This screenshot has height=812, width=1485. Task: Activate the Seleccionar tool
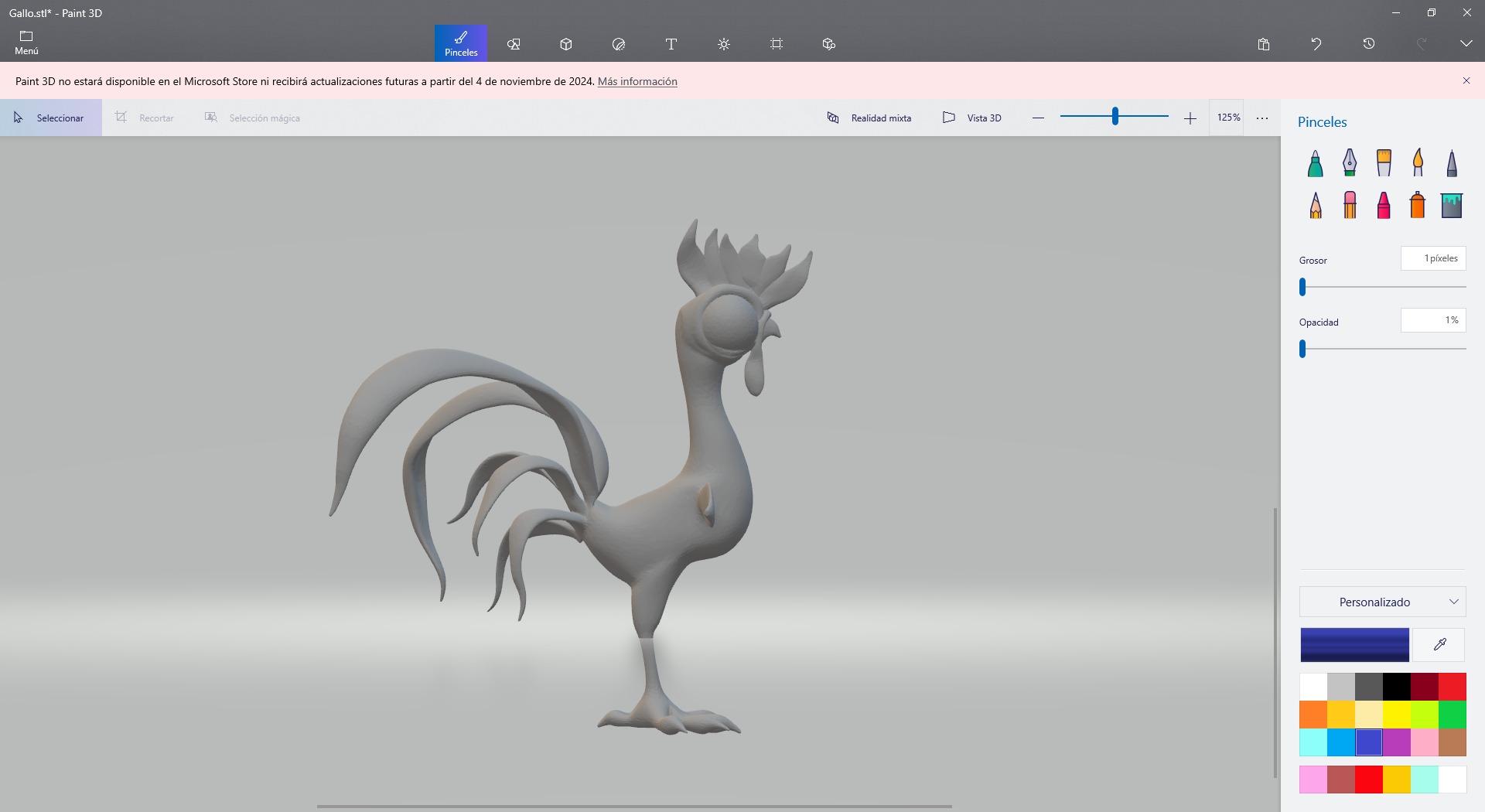coord(51,118)
